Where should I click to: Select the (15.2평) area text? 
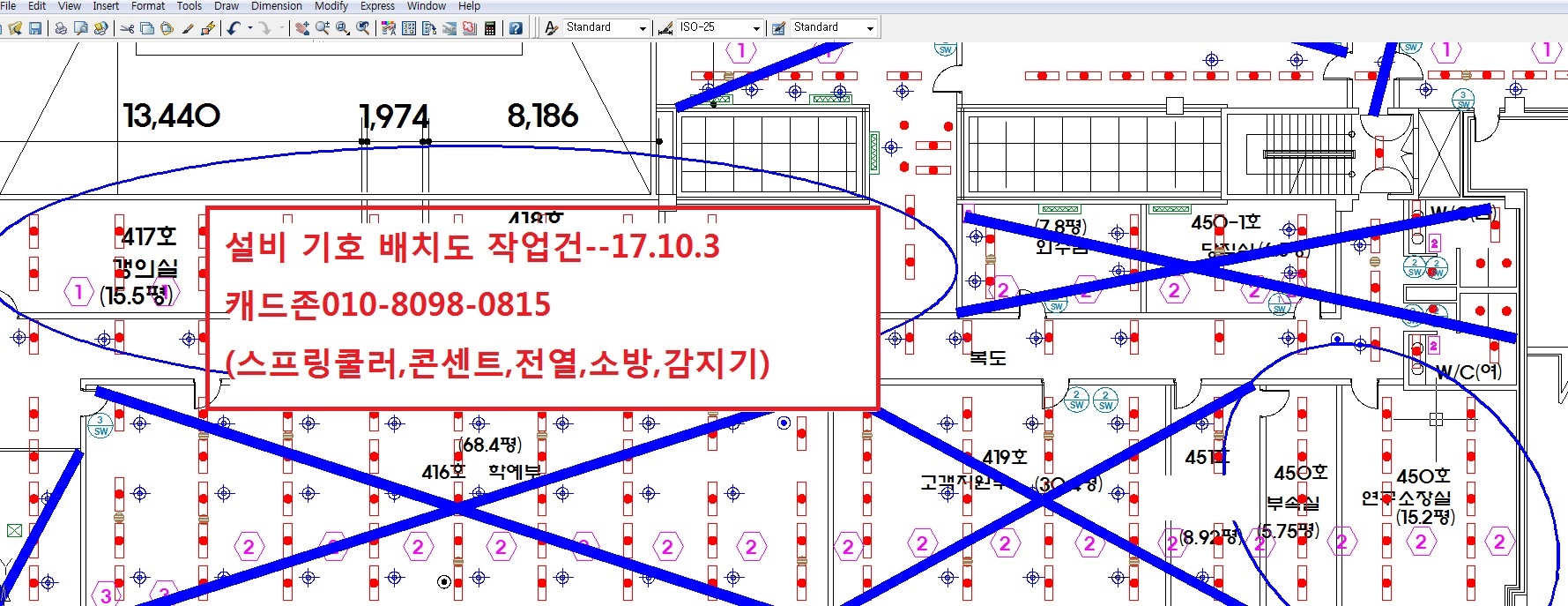pos(1425,517)
